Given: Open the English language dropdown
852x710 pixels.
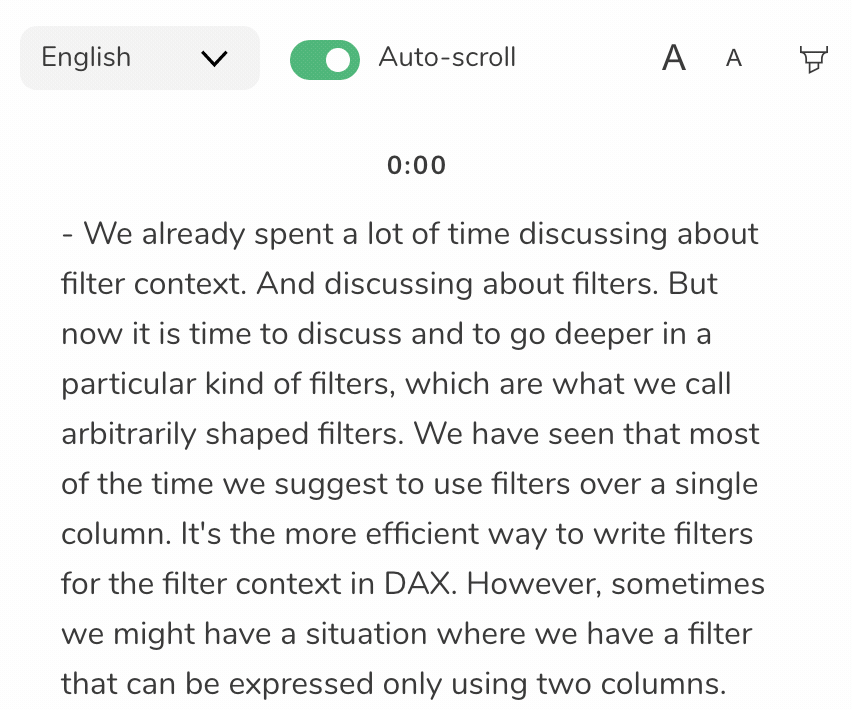Looking at the screenshot, I should 140,58.
